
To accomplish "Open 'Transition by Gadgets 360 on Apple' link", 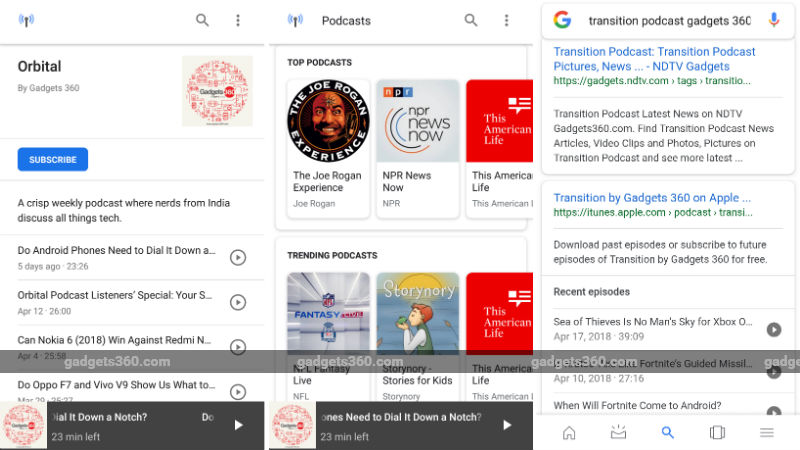I will [652, 198].
